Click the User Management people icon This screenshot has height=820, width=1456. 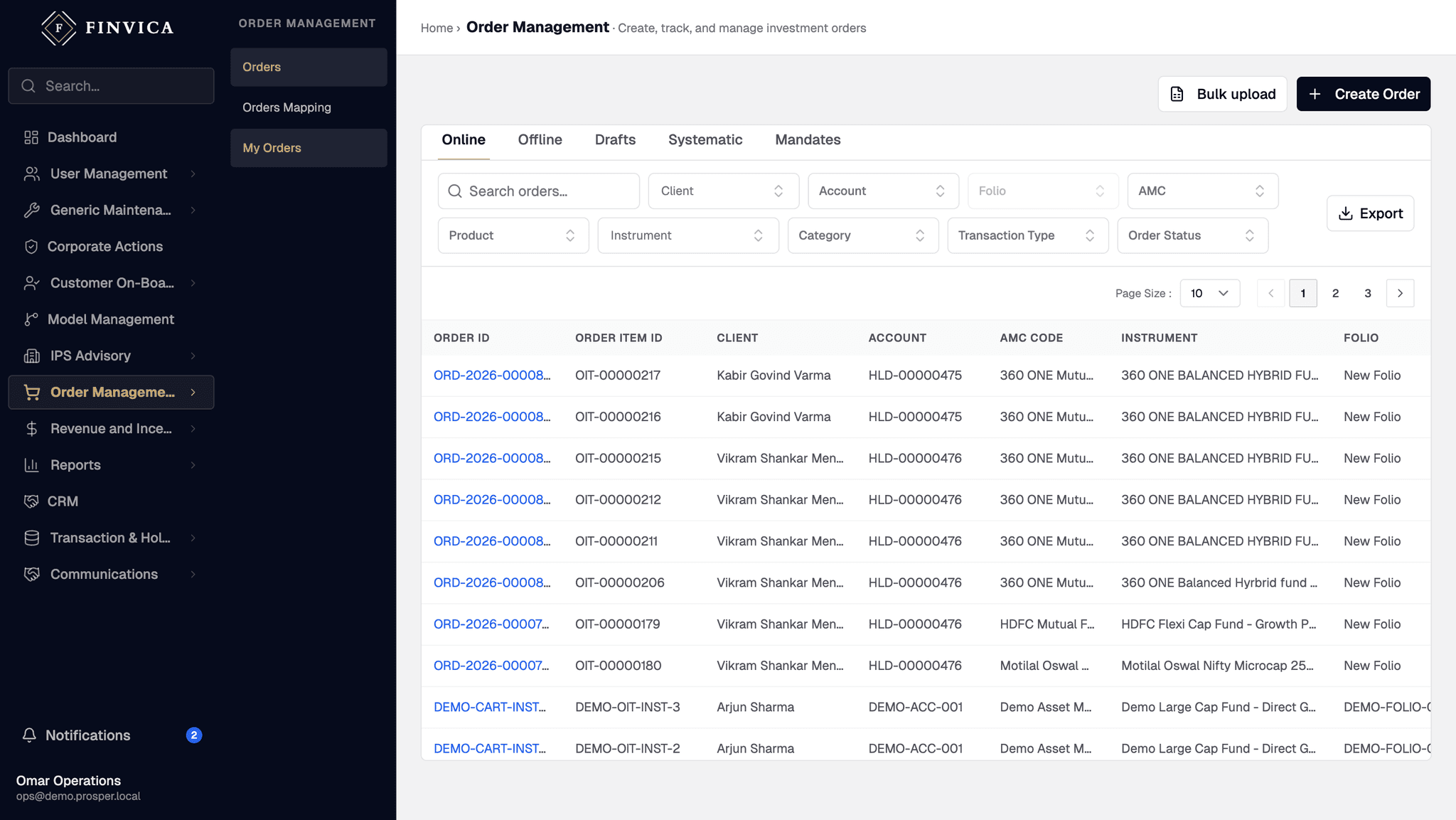click(31, 174)
